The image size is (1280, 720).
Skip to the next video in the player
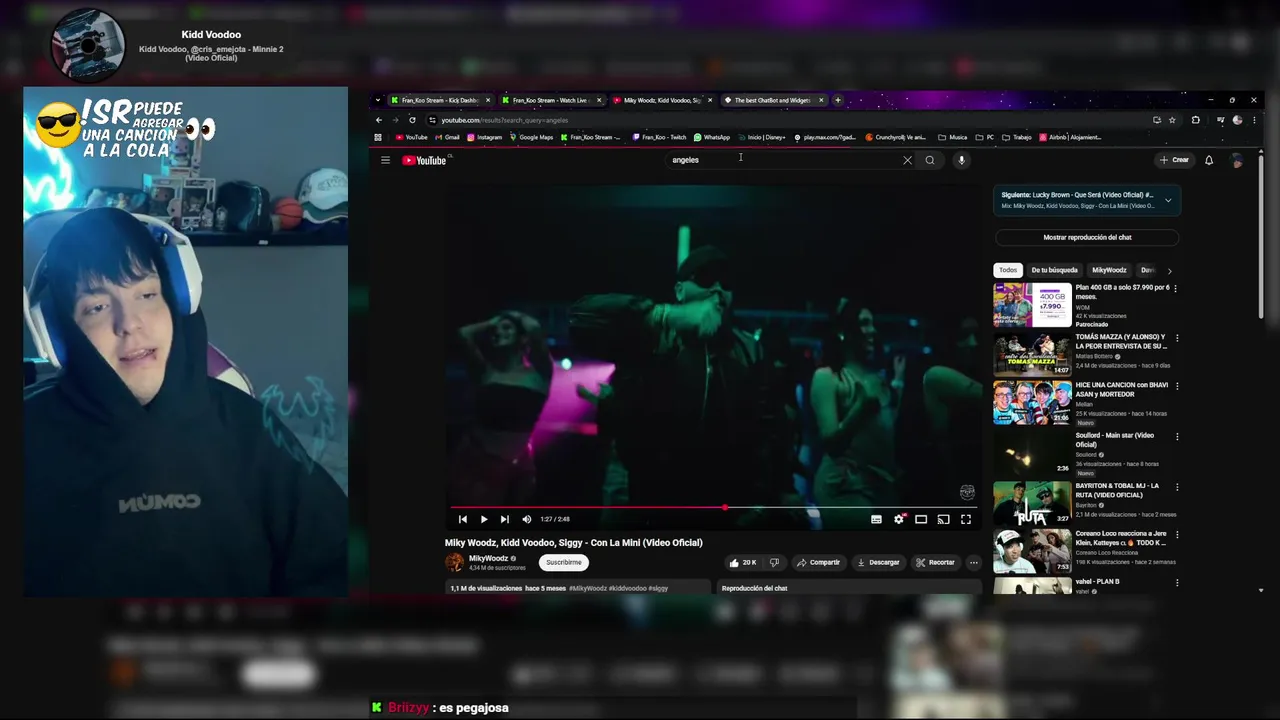[x=505, y=519]
